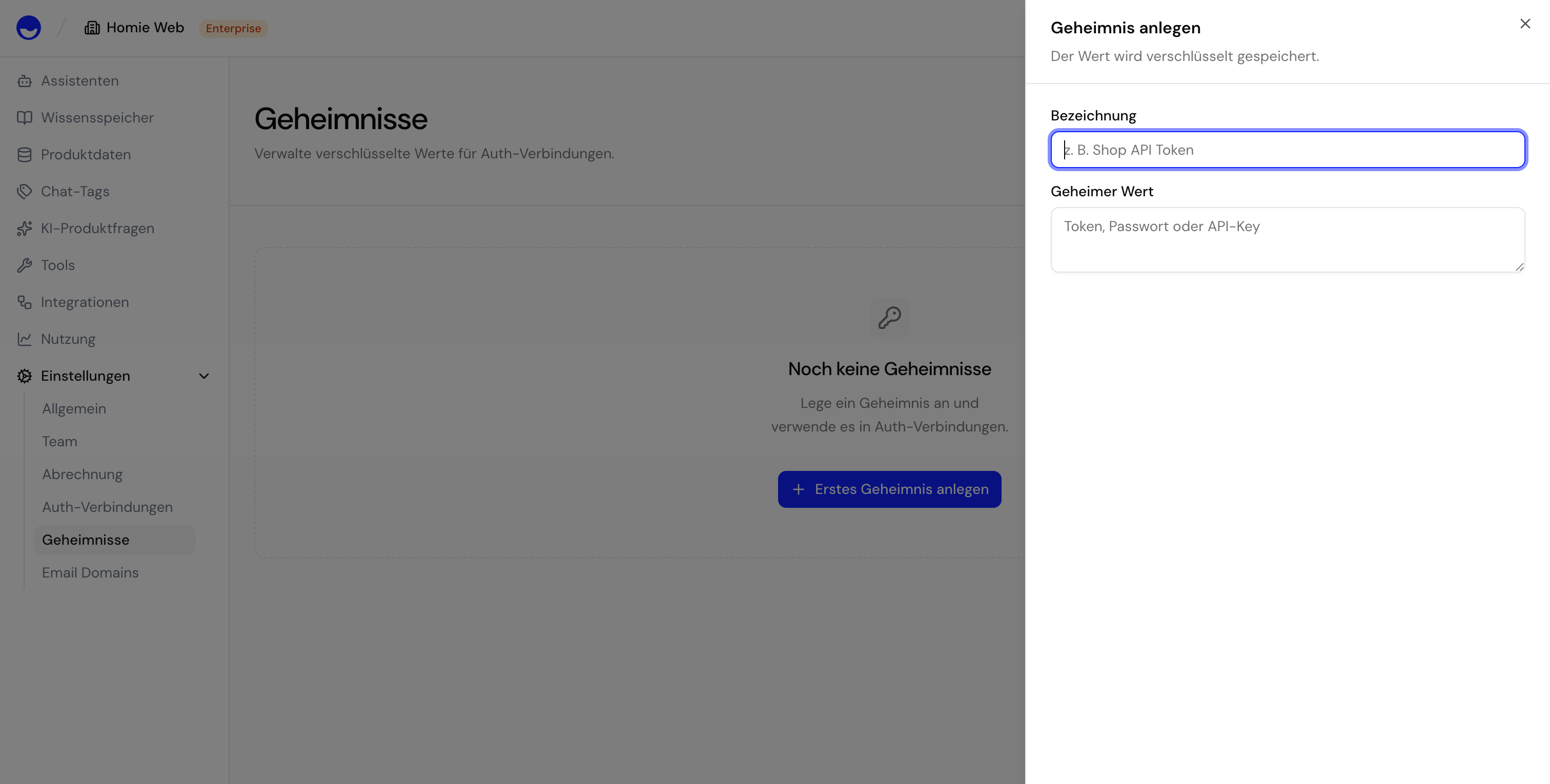Open Allgemein settings
Image resolution: width=1550 pixels, height=784 pixels.
point(74,408)
